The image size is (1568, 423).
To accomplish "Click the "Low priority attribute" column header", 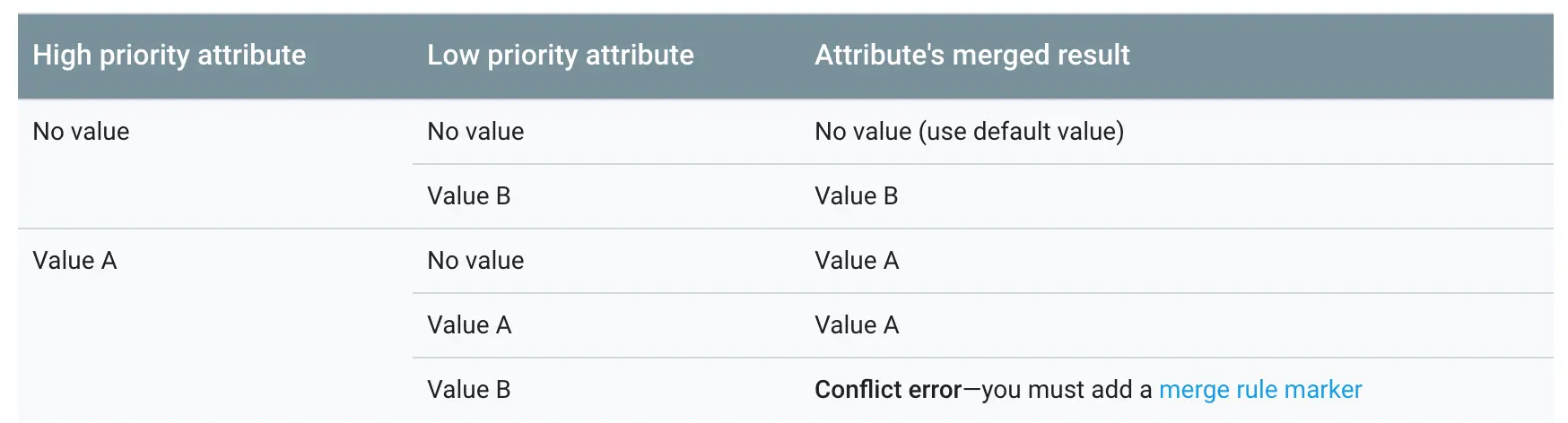I will (x=560, y=56).
